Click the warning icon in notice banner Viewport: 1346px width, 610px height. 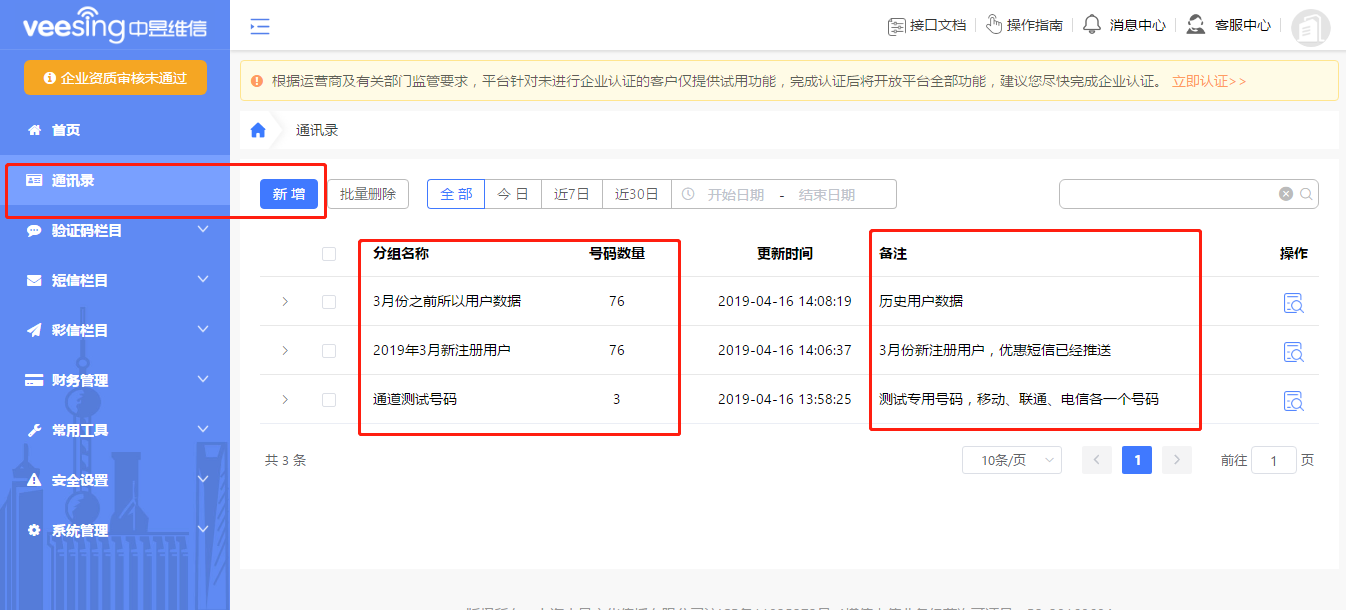pos(257,81)
